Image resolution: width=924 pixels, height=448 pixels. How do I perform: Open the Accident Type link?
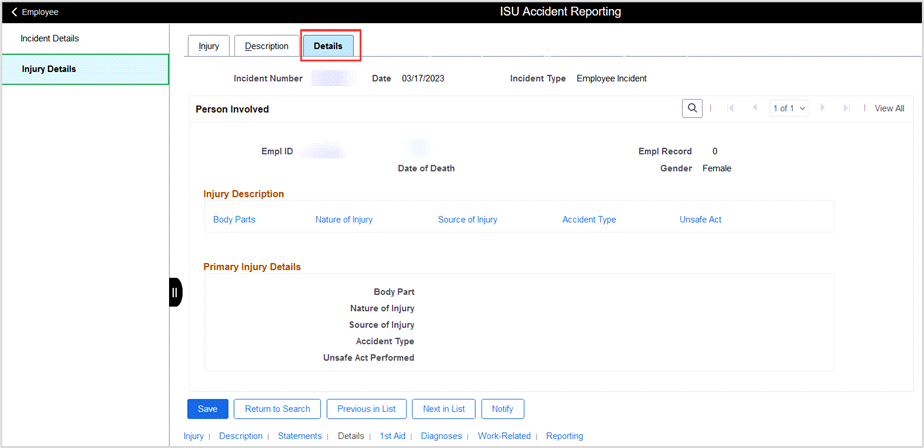pyautogui.click(x=589, y=219)
